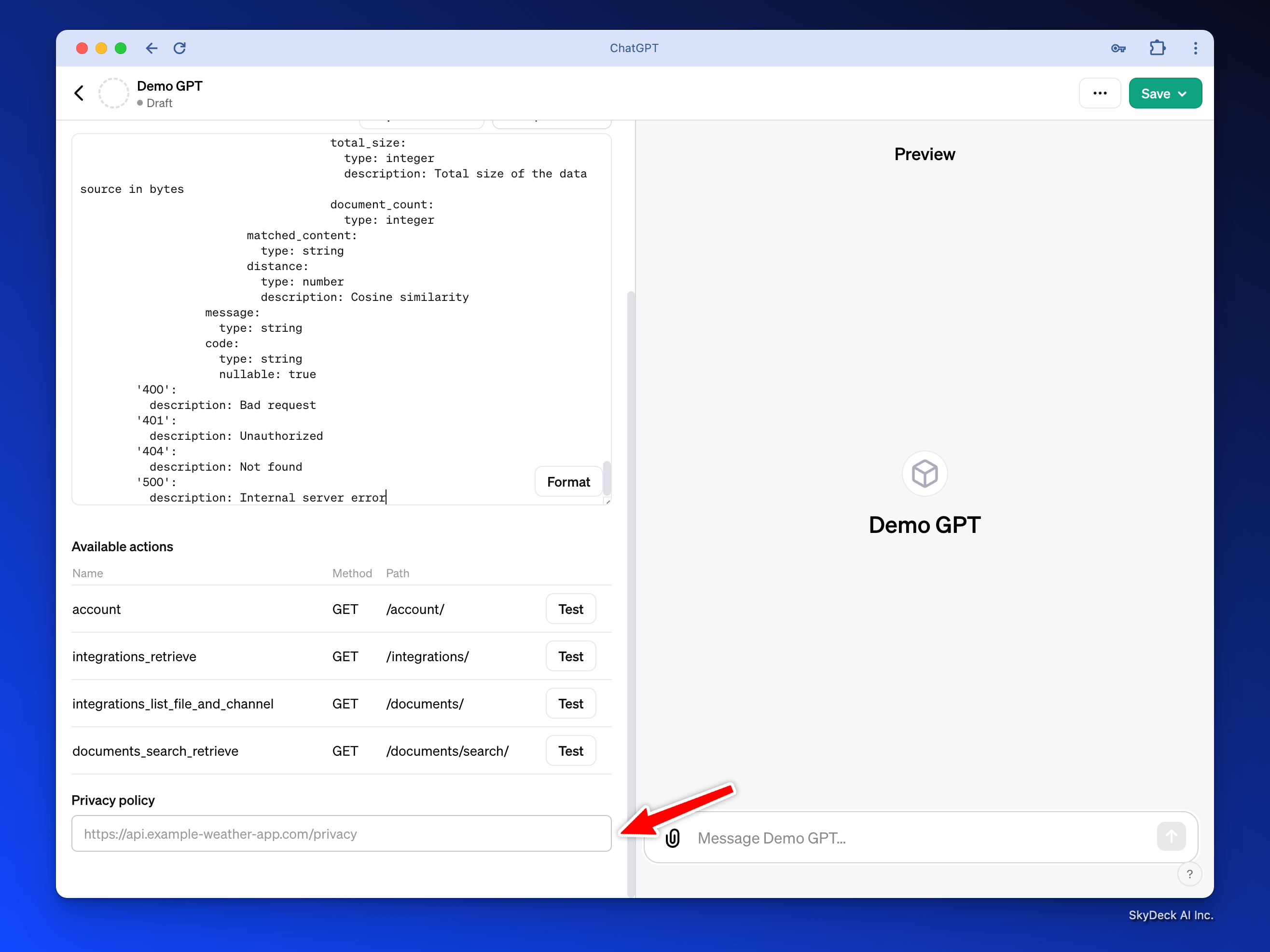Image resolution: width=1270 pixels, height=952 pixels.
Task: Click the left panel vertical scrollbar
Action: coord(631,574)
